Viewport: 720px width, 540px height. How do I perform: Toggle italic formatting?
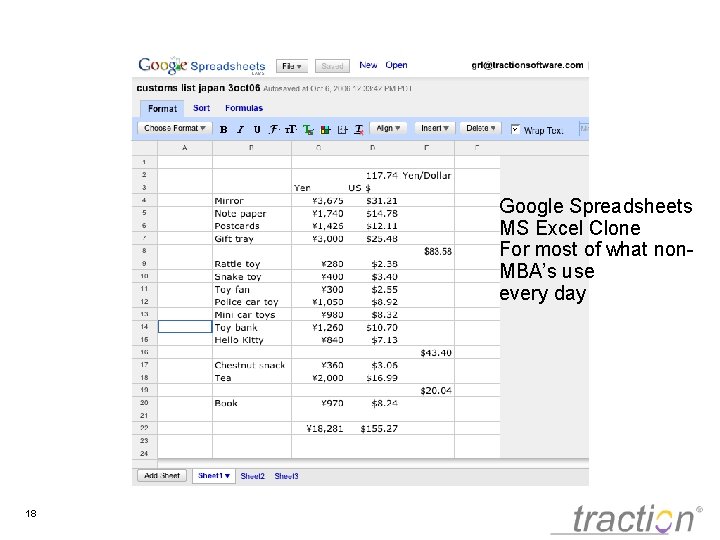240,129
